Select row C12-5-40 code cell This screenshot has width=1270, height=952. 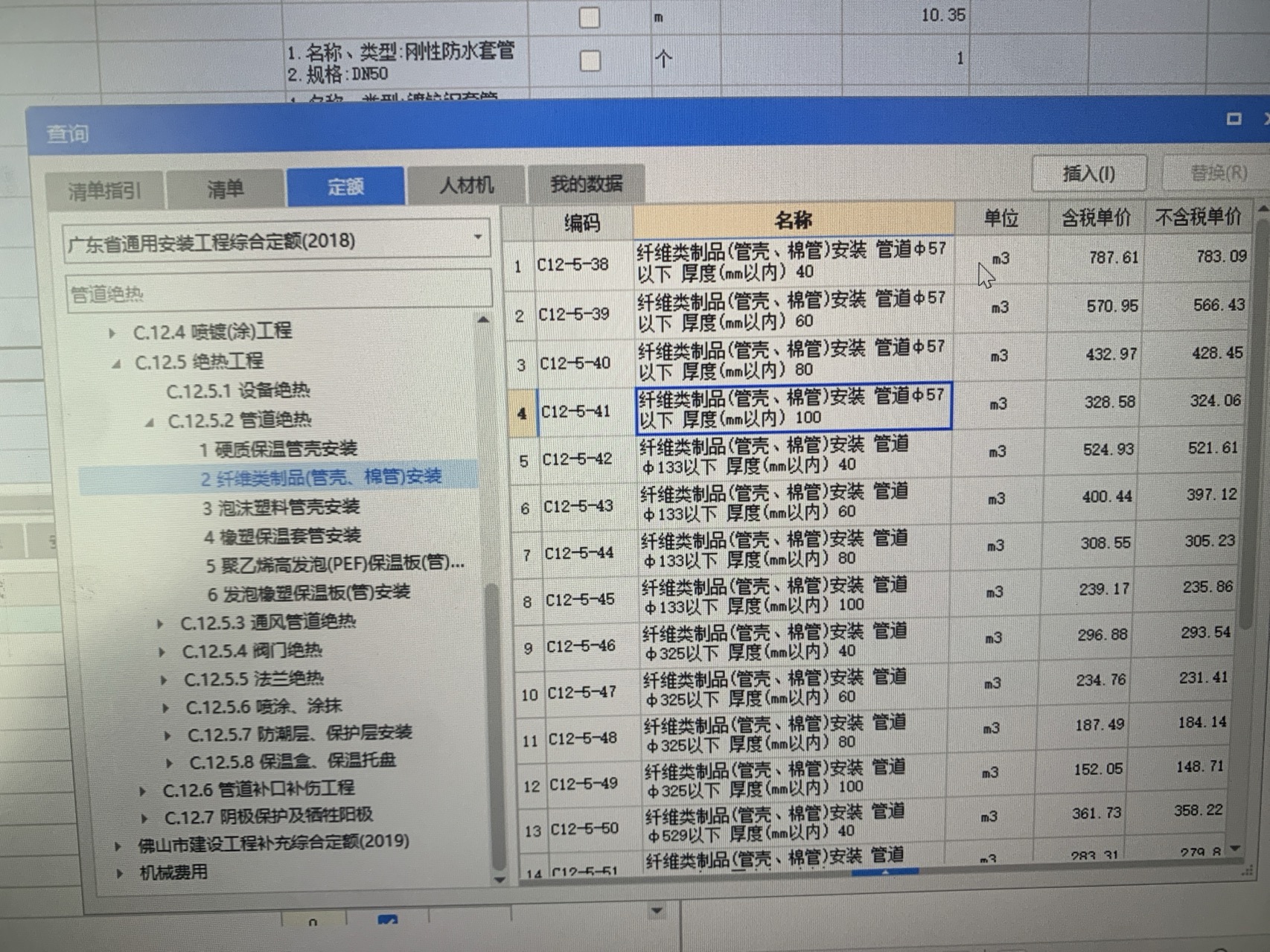[x=585, y=363]
